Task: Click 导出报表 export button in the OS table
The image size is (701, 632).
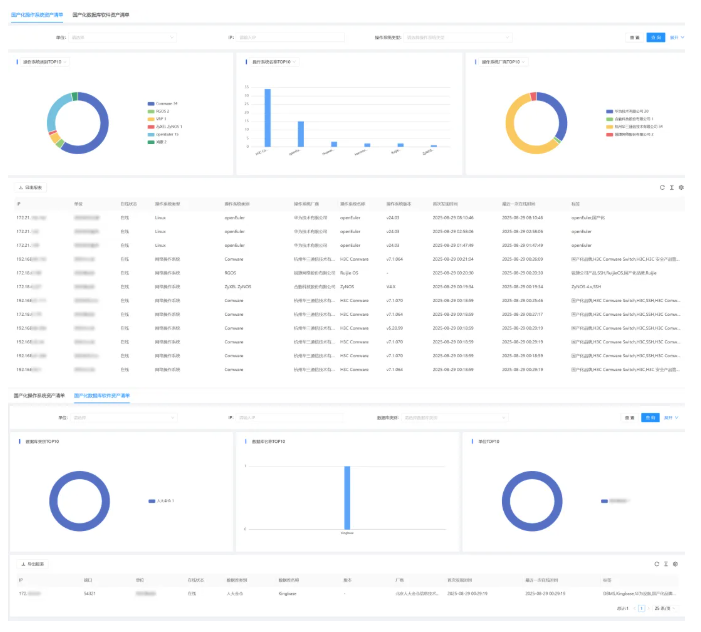Action: pos(32,187)
